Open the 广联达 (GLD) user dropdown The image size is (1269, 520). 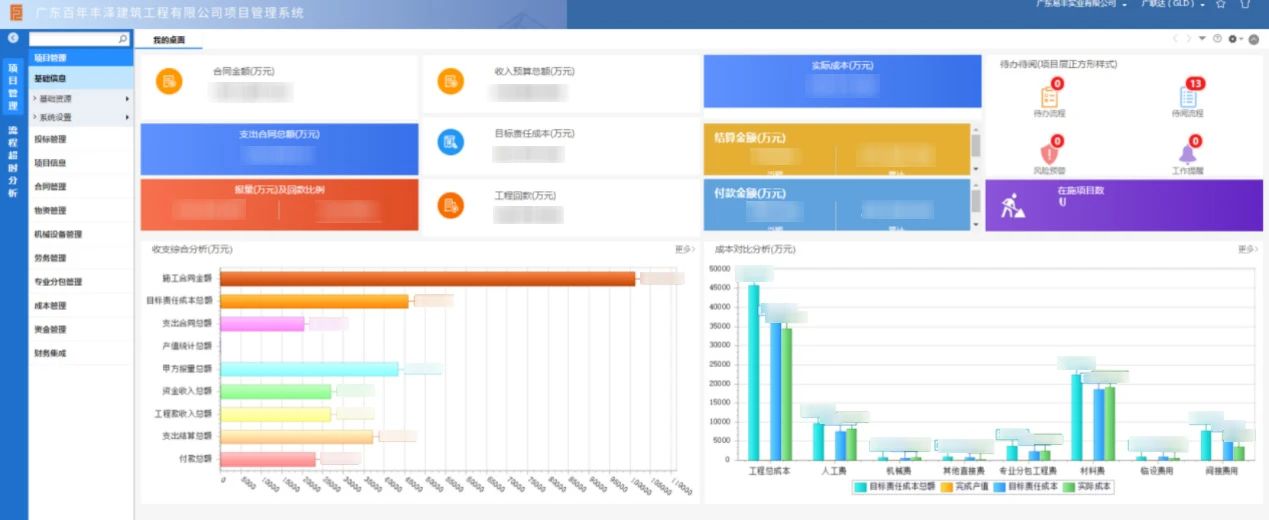click(x=1173, y=5)
